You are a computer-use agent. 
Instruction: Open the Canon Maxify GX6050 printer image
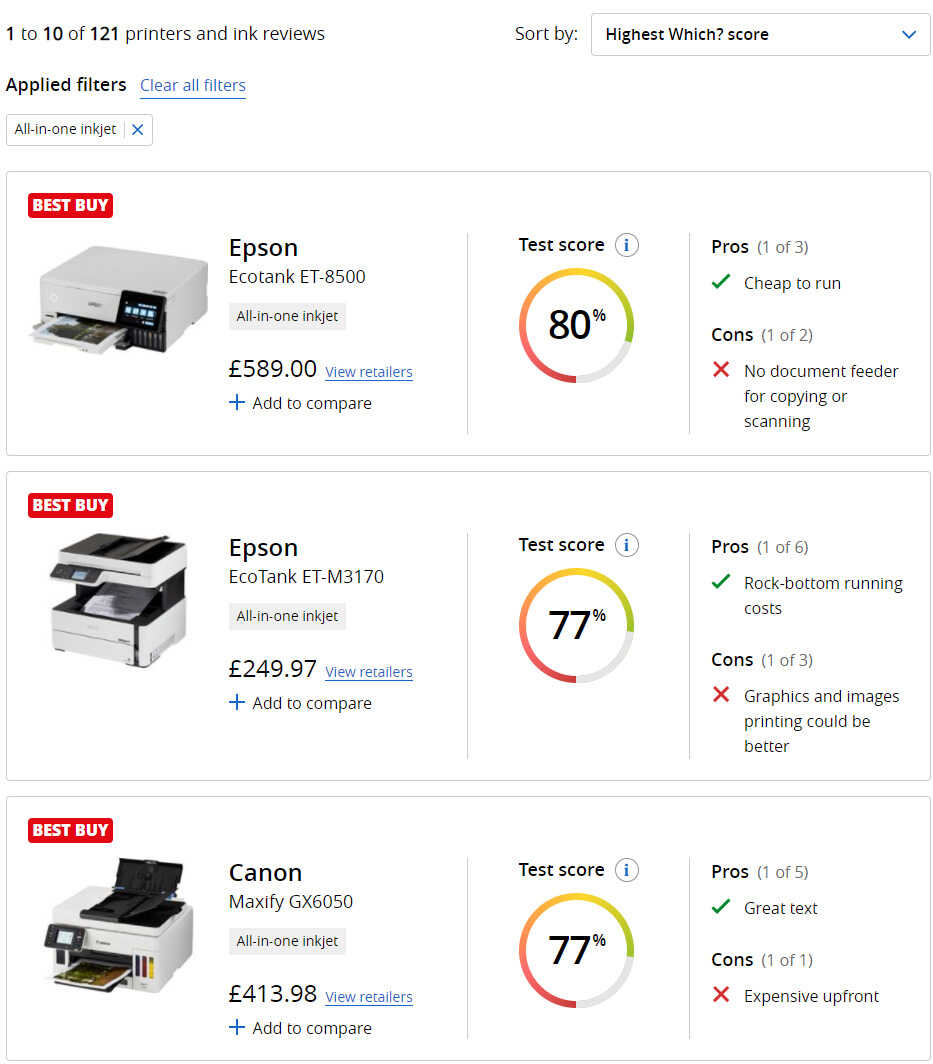(118, 925)
